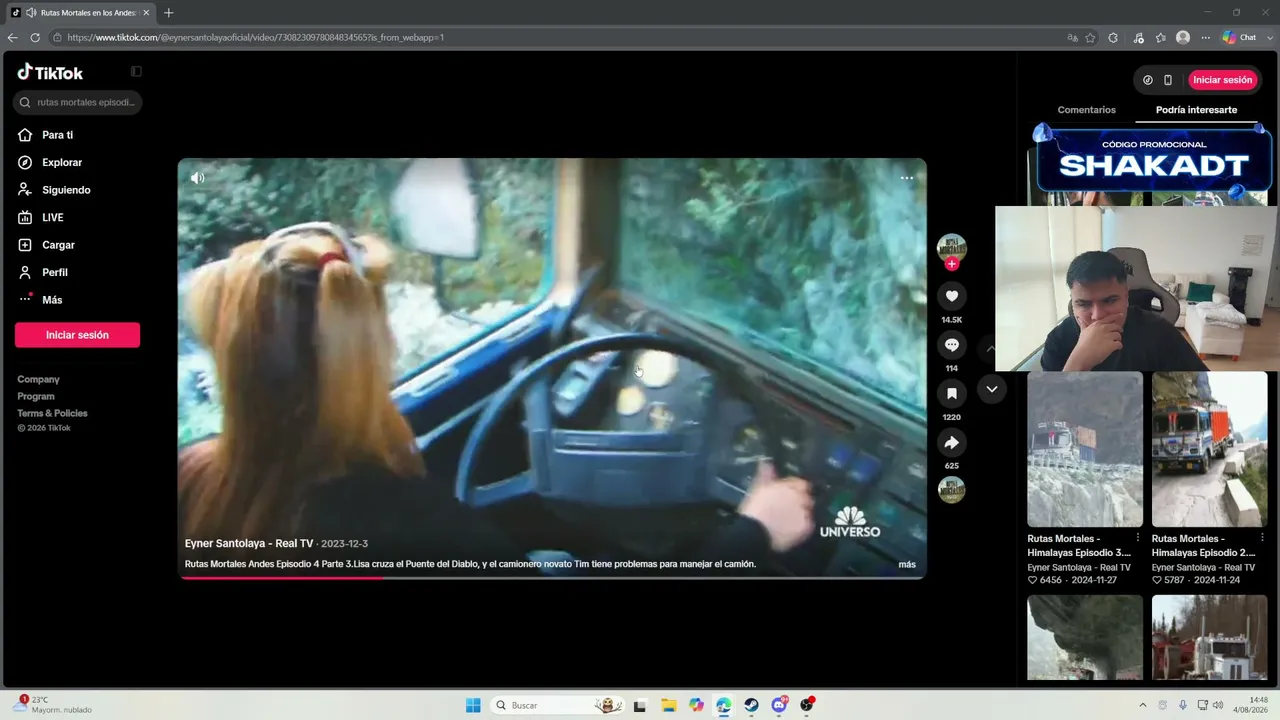Open the taskbar volume control
The height and width of the screenshot is (720, 1280).
point(1218,705)
